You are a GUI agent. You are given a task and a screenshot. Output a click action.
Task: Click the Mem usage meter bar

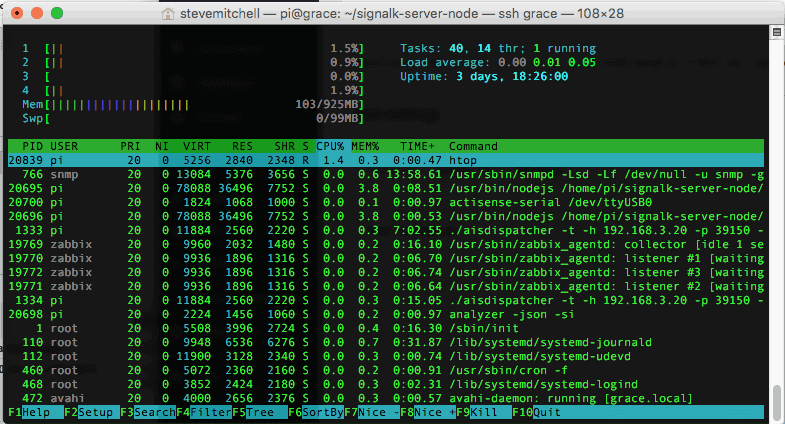click(193, 105)
